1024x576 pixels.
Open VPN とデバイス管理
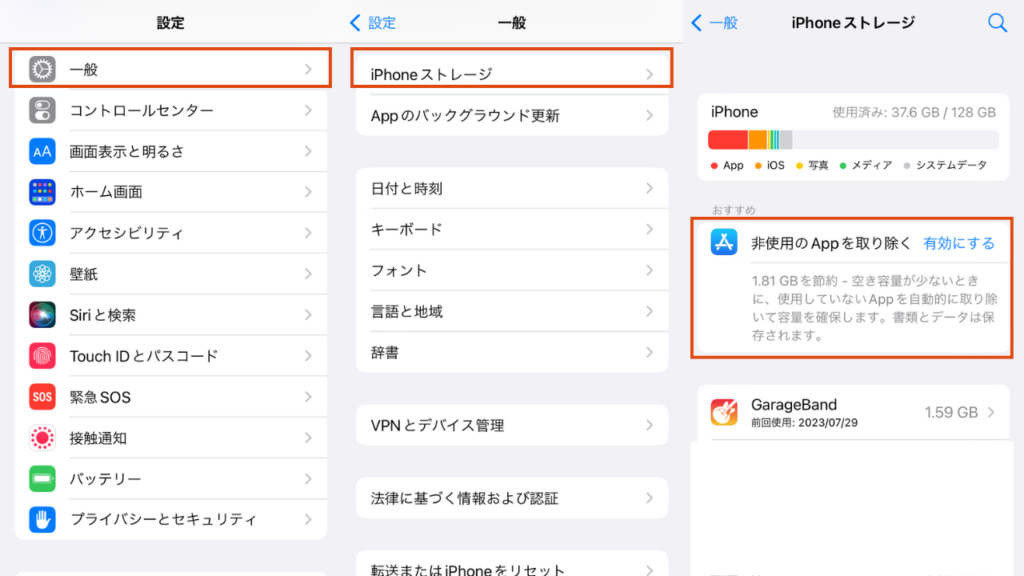(x=512, y=426)
